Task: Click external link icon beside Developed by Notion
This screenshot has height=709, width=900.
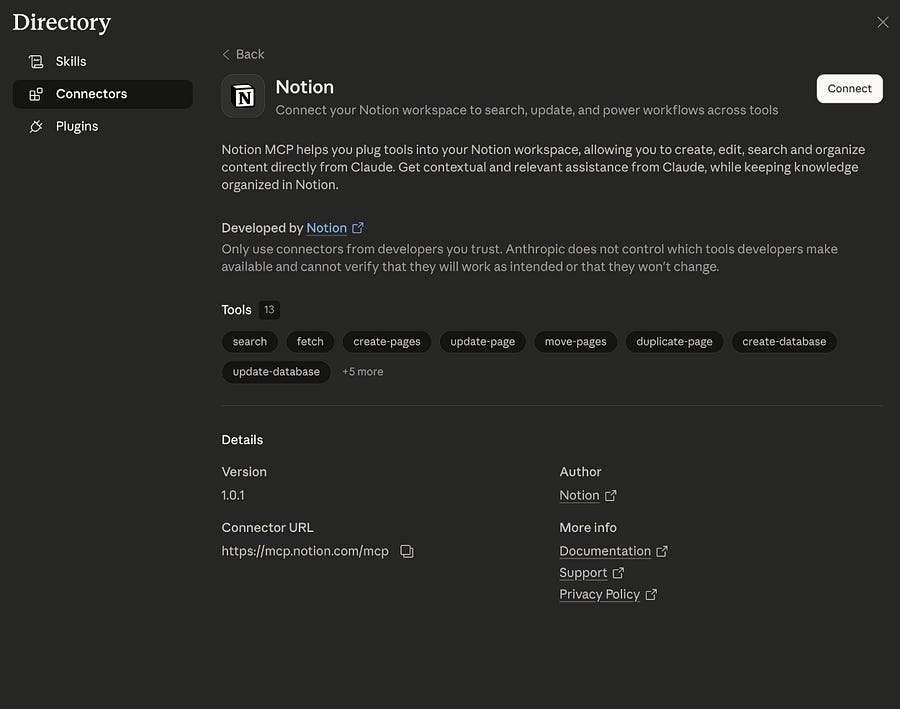Action: pyautogui.click(x=358, y=228)
